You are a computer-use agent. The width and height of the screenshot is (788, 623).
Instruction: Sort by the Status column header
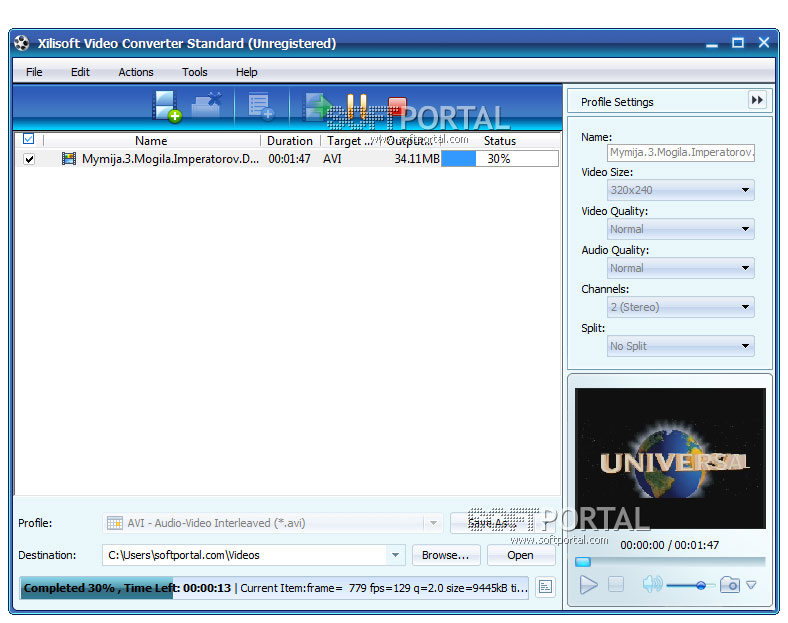click(x=500, y=141)
